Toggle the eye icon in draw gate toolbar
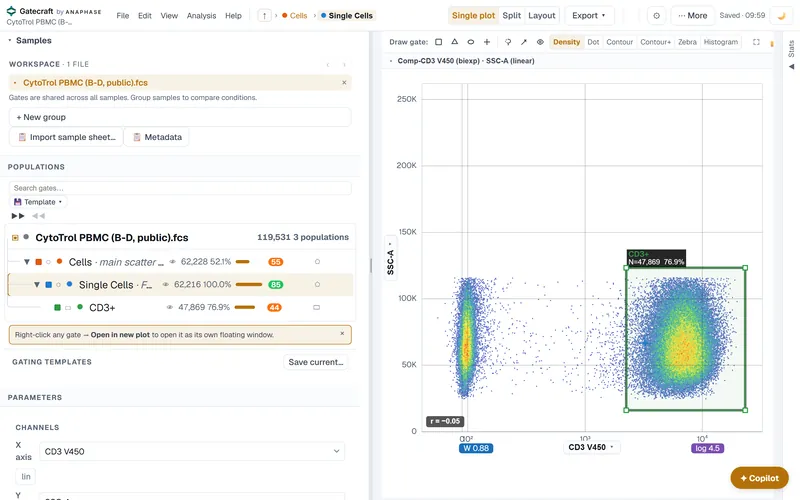Image resolution: width=800 pixels, height=500 pixels. 540,42
